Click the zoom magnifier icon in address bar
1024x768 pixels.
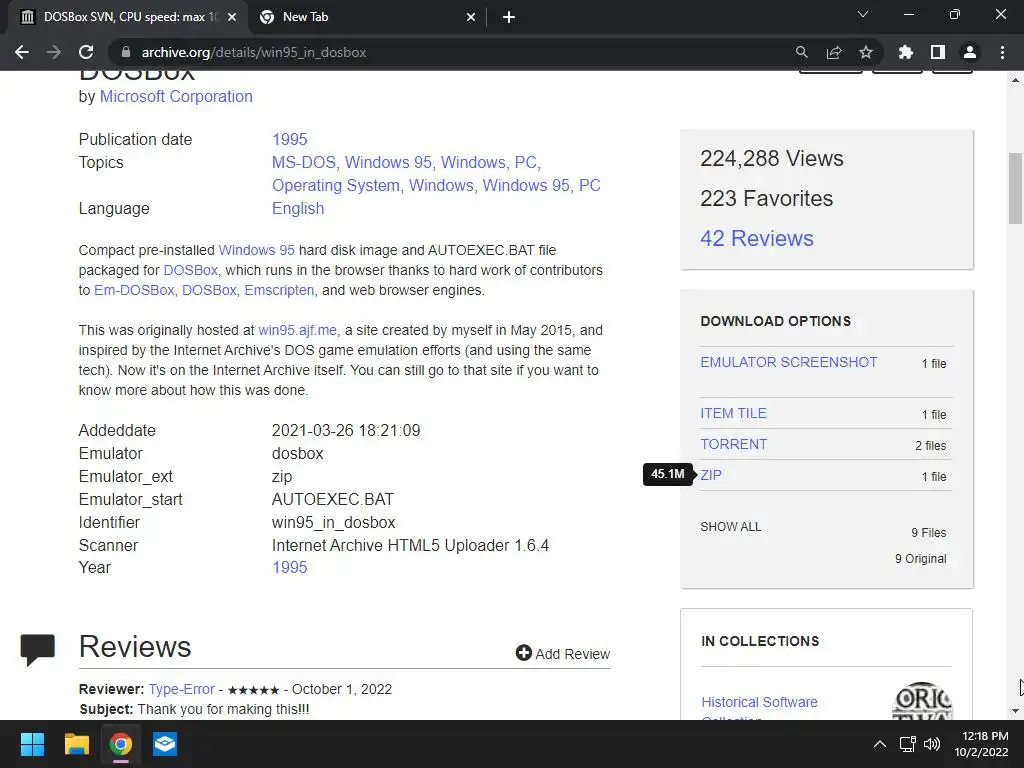[x=801, y=52]
